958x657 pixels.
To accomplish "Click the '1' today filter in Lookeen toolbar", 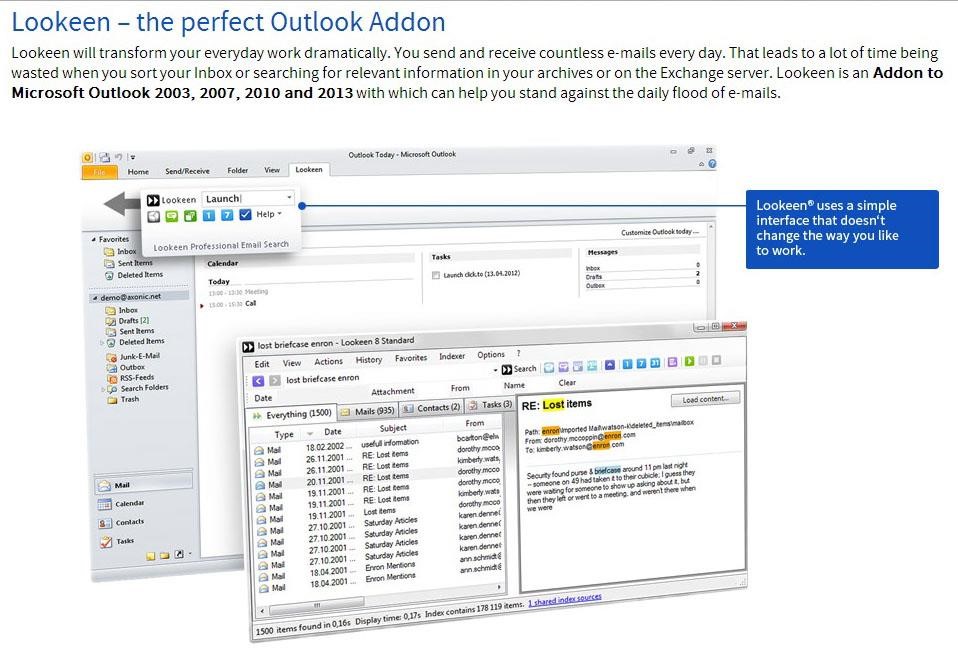I will tap(627, 364).
